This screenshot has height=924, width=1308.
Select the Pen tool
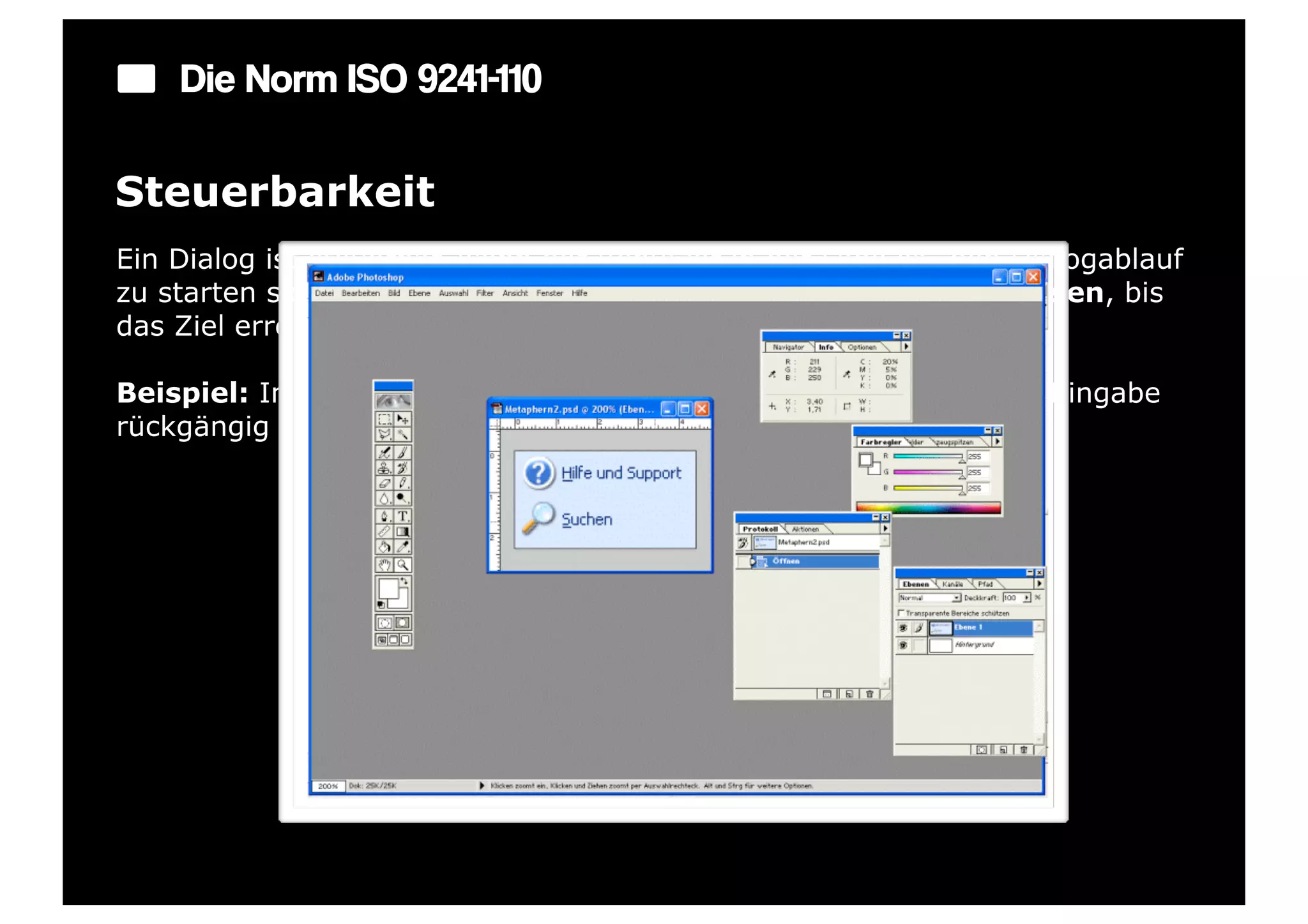click(x=384, y=516)
